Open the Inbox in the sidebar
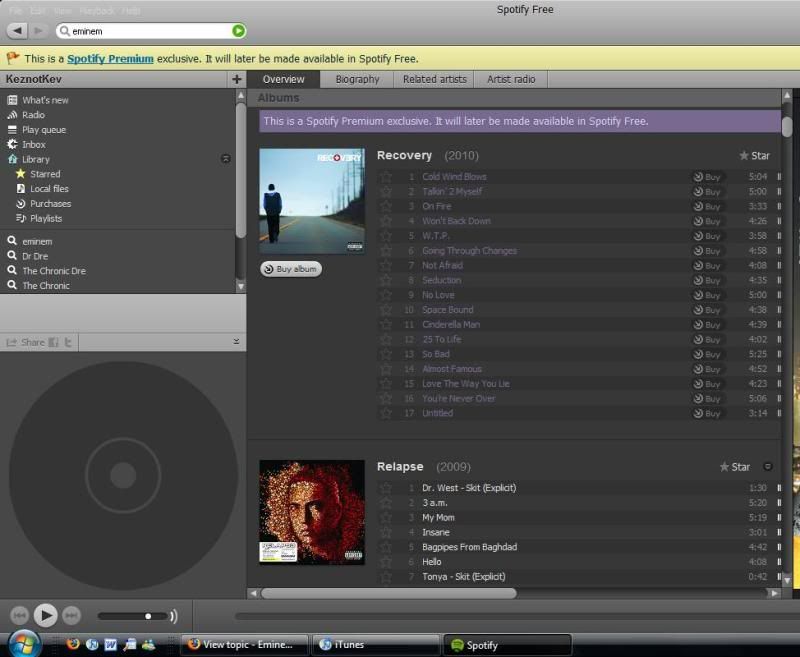800x657 pixels. coord(33,144)
